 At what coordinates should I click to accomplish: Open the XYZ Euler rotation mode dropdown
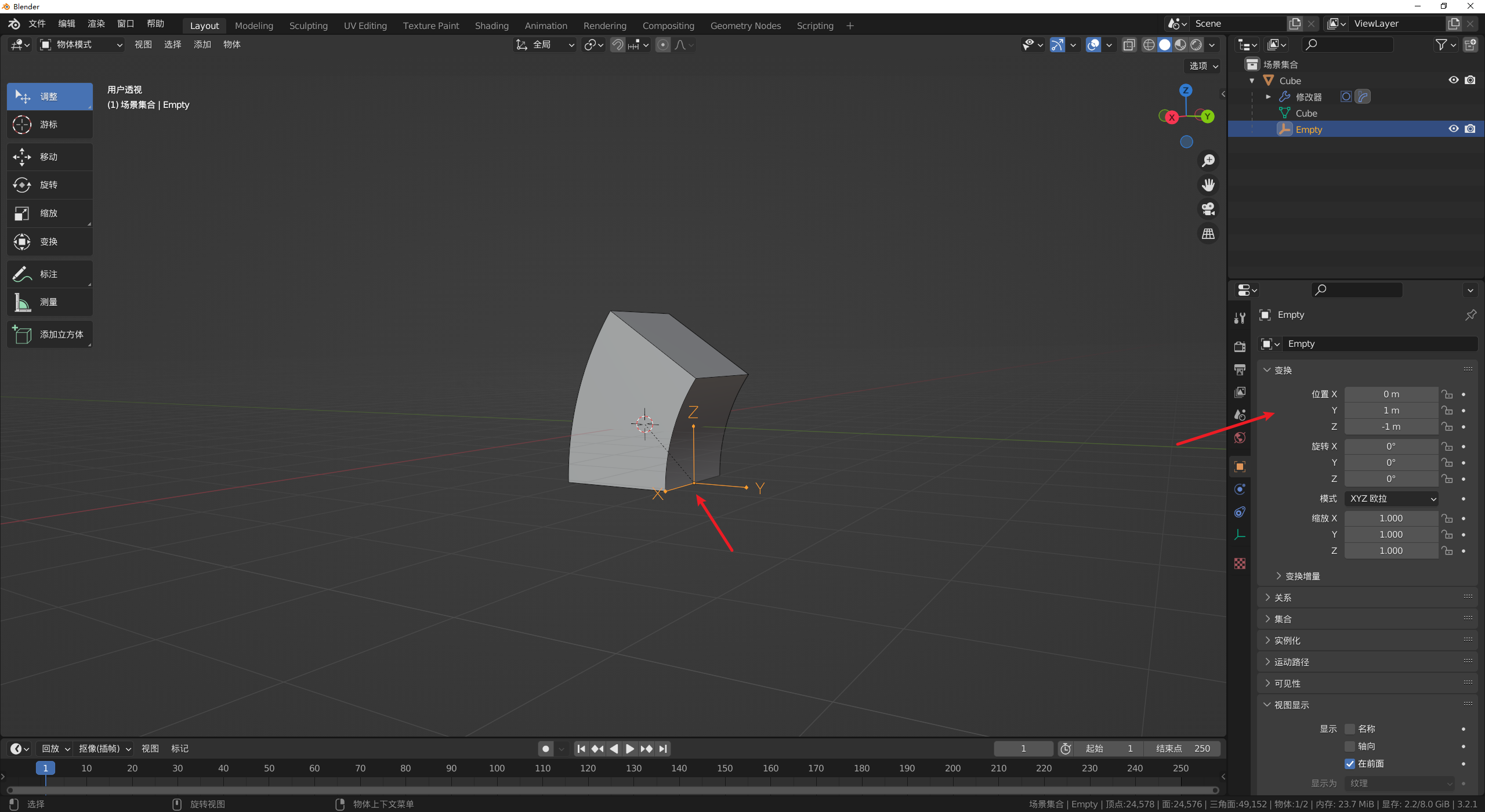point(1392,499)
